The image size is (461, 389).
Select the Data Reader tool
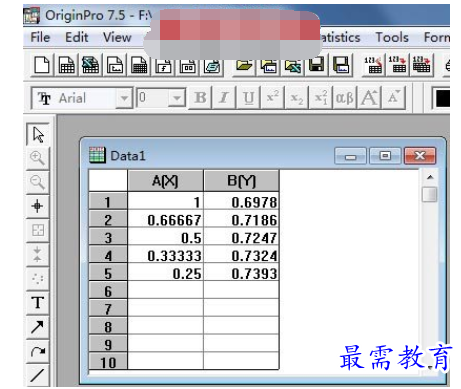coord(38,230)
